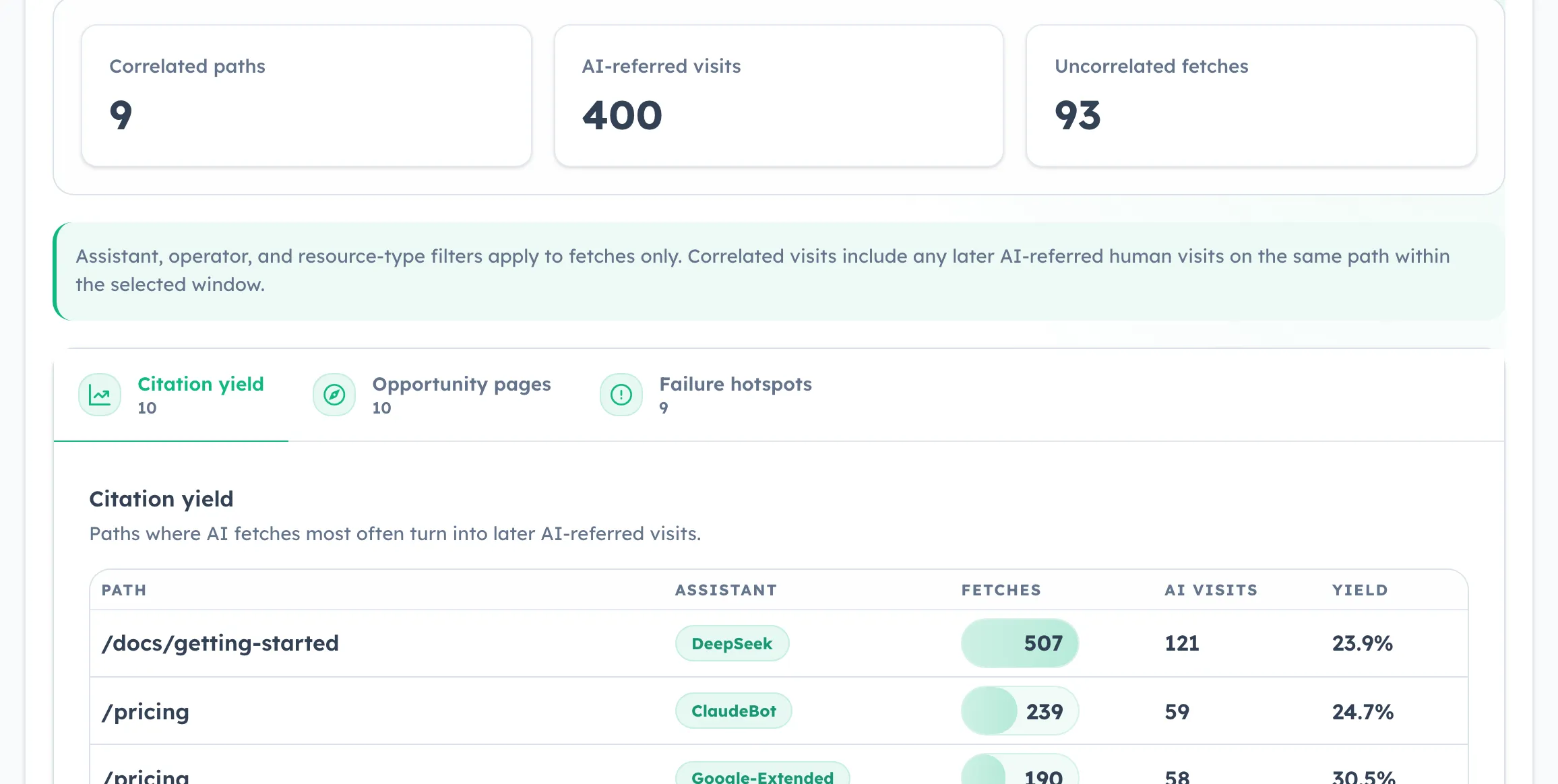Select the ClaudeBot assistant badge
This screenshot has height=784, width=1558.
(733, 711)
